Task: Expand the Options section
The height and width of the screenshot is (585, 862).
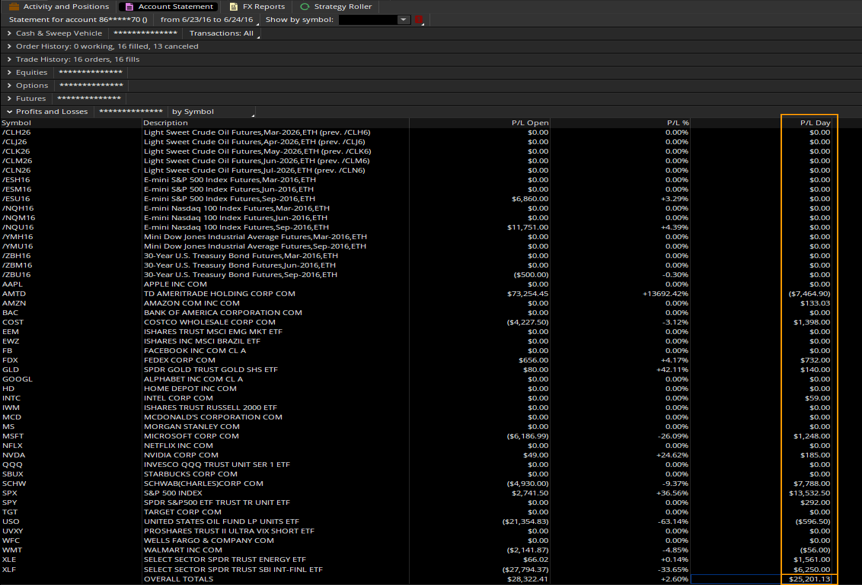Action: click(x=9, y=86)
